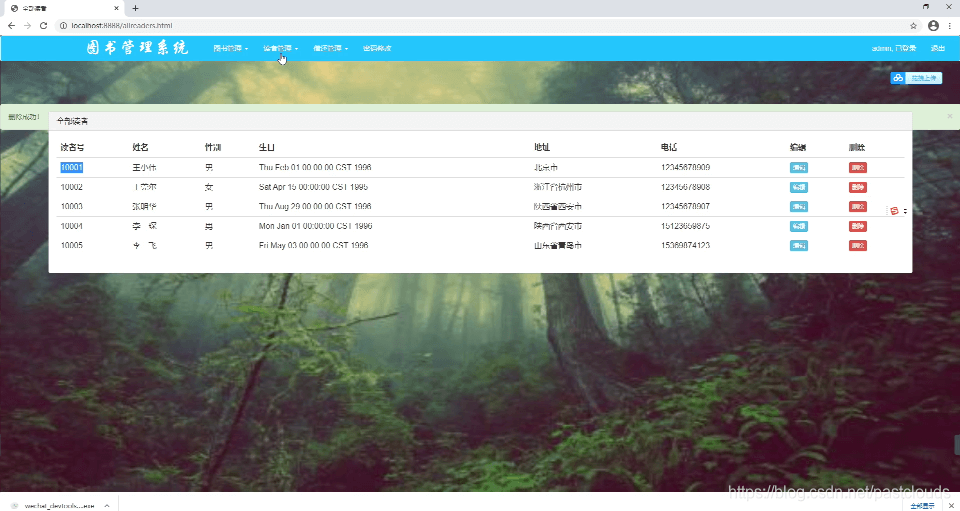The height and width of the screenshot is (511, 960).
Task: Click birthday Fri May 03 00:00:00 CST 1996
Action: tap(313, 246)
